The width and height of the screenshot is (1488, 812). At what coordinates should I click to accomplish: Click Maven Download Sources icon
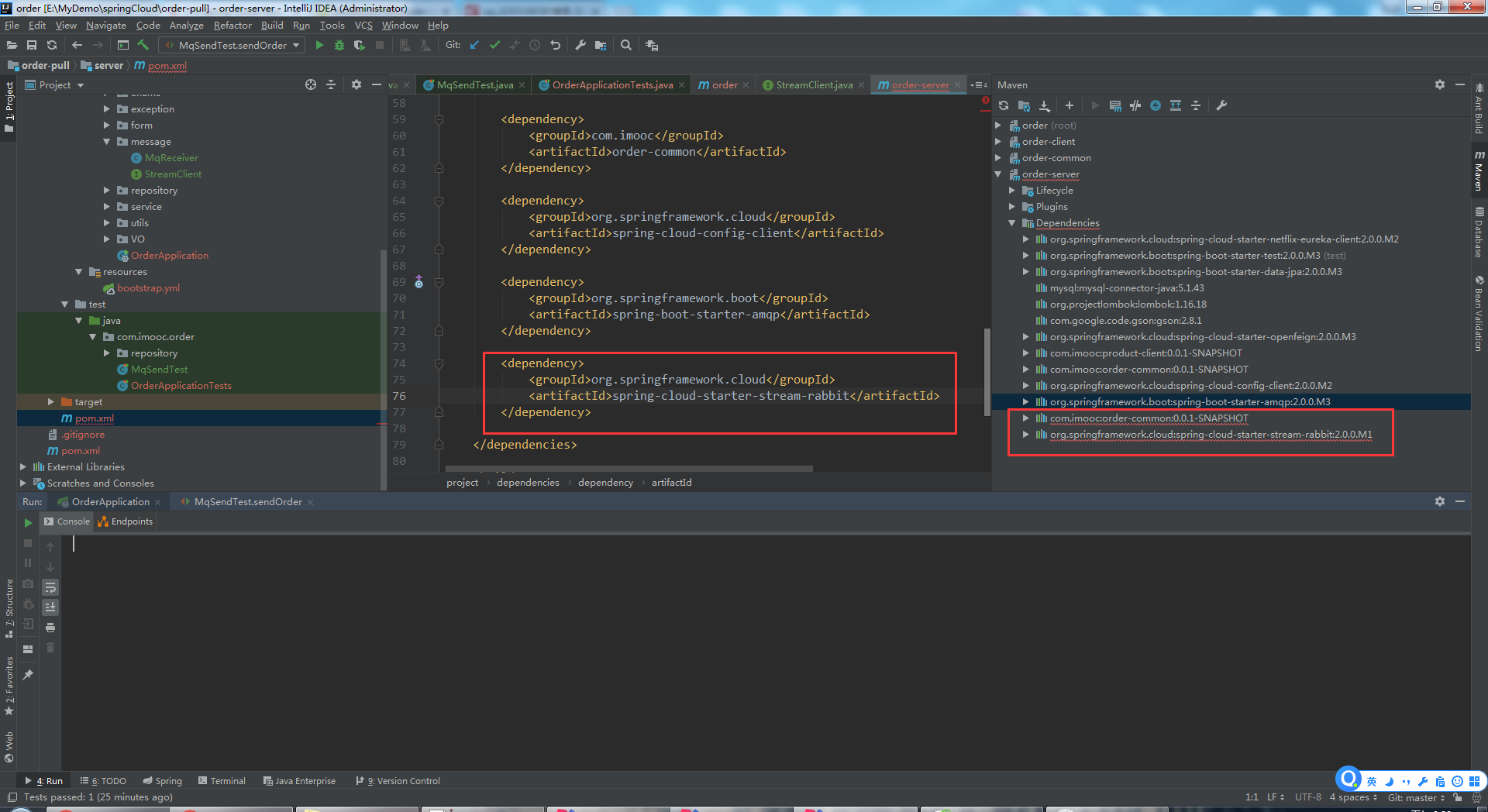1044,105
